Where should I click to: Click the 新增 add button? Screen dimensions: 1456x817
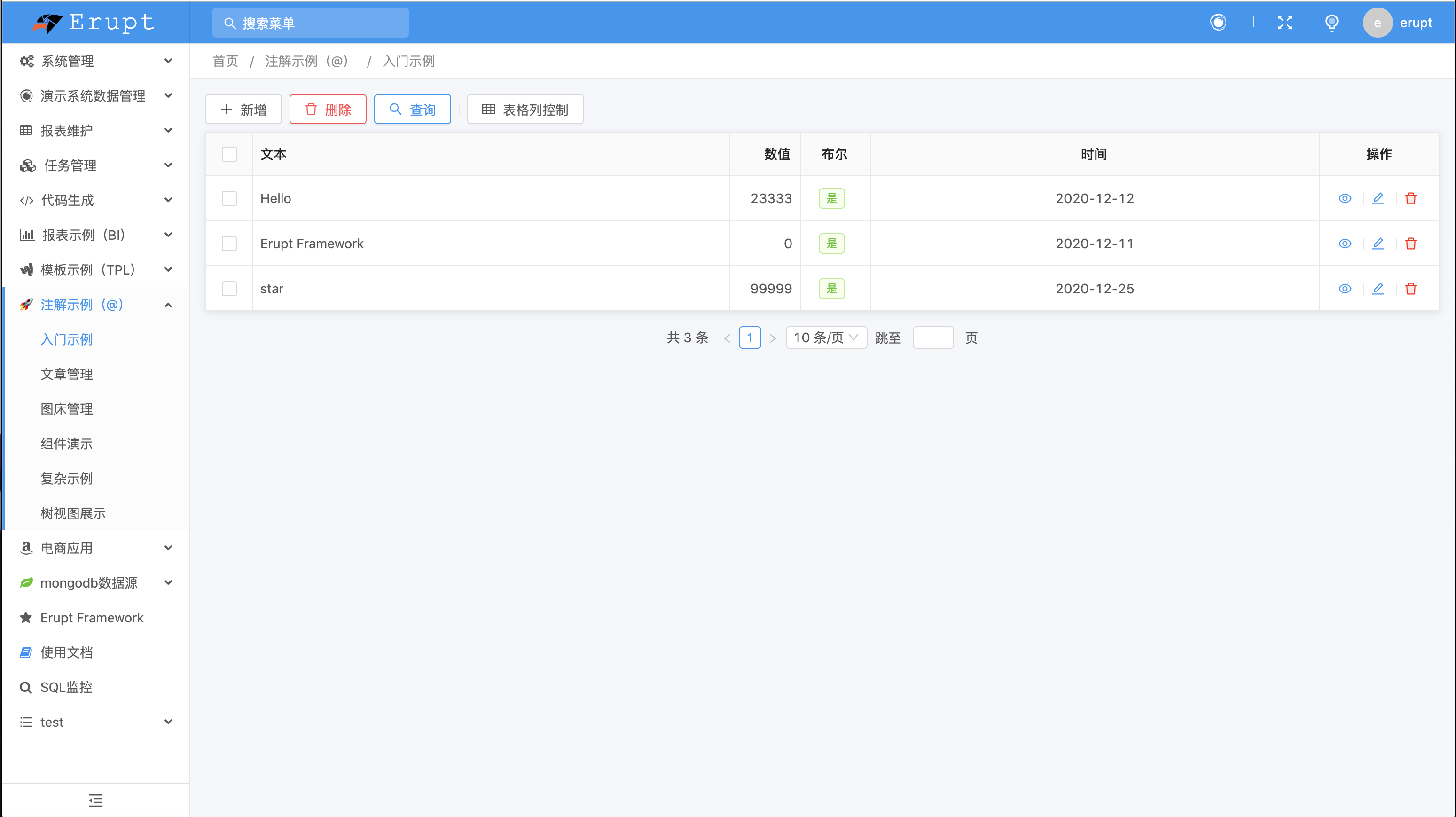[243, 109]
